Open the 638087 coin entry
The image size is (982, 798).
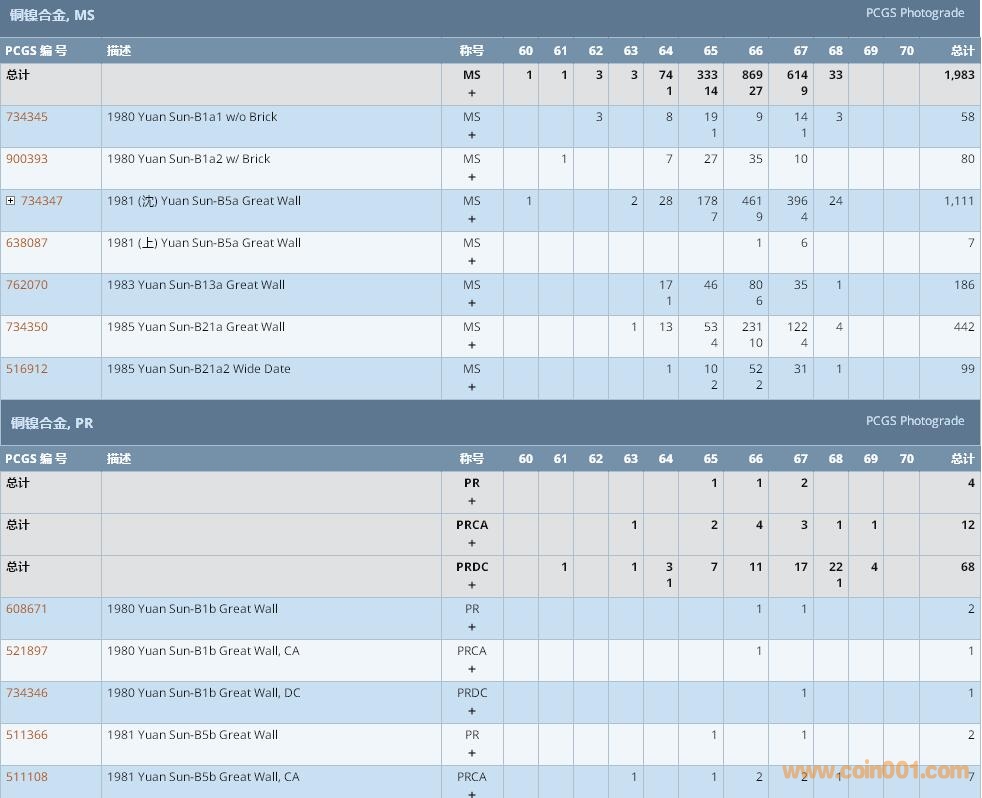27,243
